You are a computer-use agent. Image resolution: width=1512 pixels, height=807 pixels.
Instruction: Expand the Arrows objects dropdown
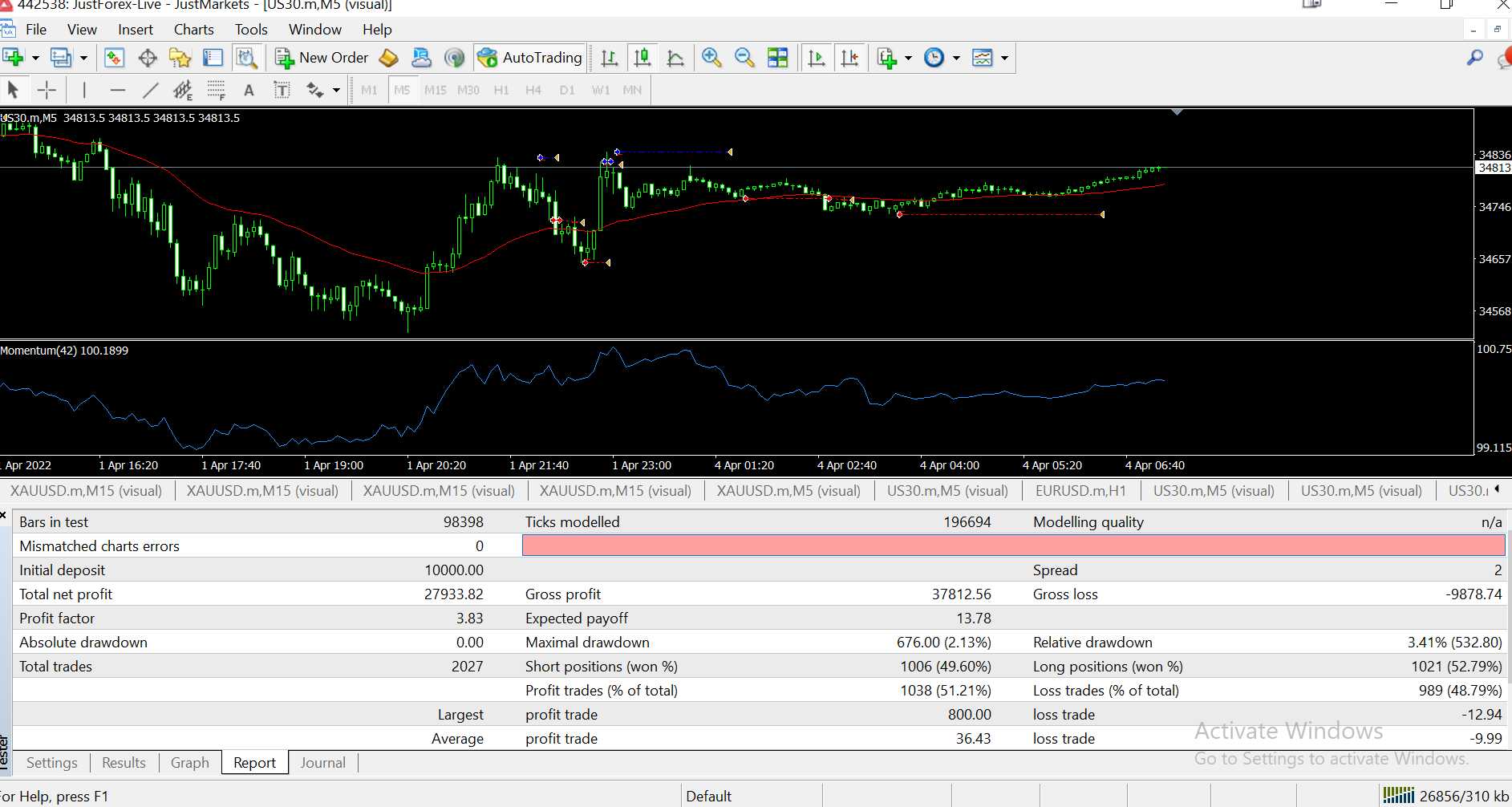click(x=336, y=90)
